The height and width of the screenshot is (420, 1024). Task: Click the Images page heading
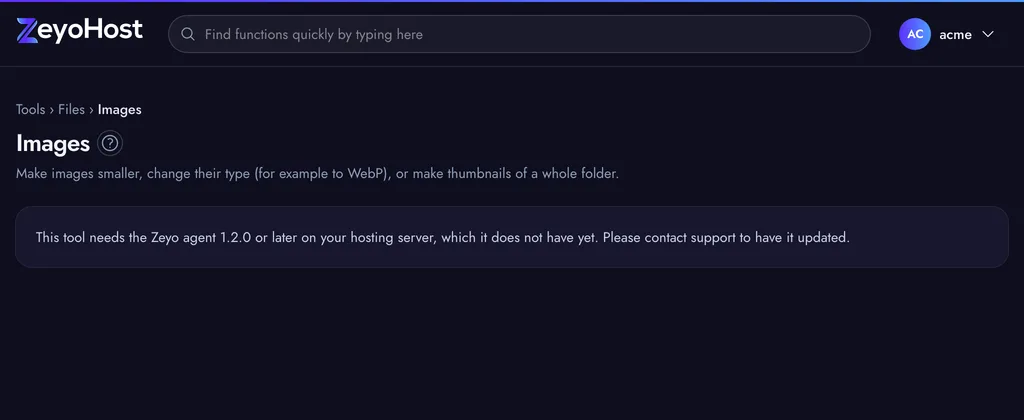53,143
